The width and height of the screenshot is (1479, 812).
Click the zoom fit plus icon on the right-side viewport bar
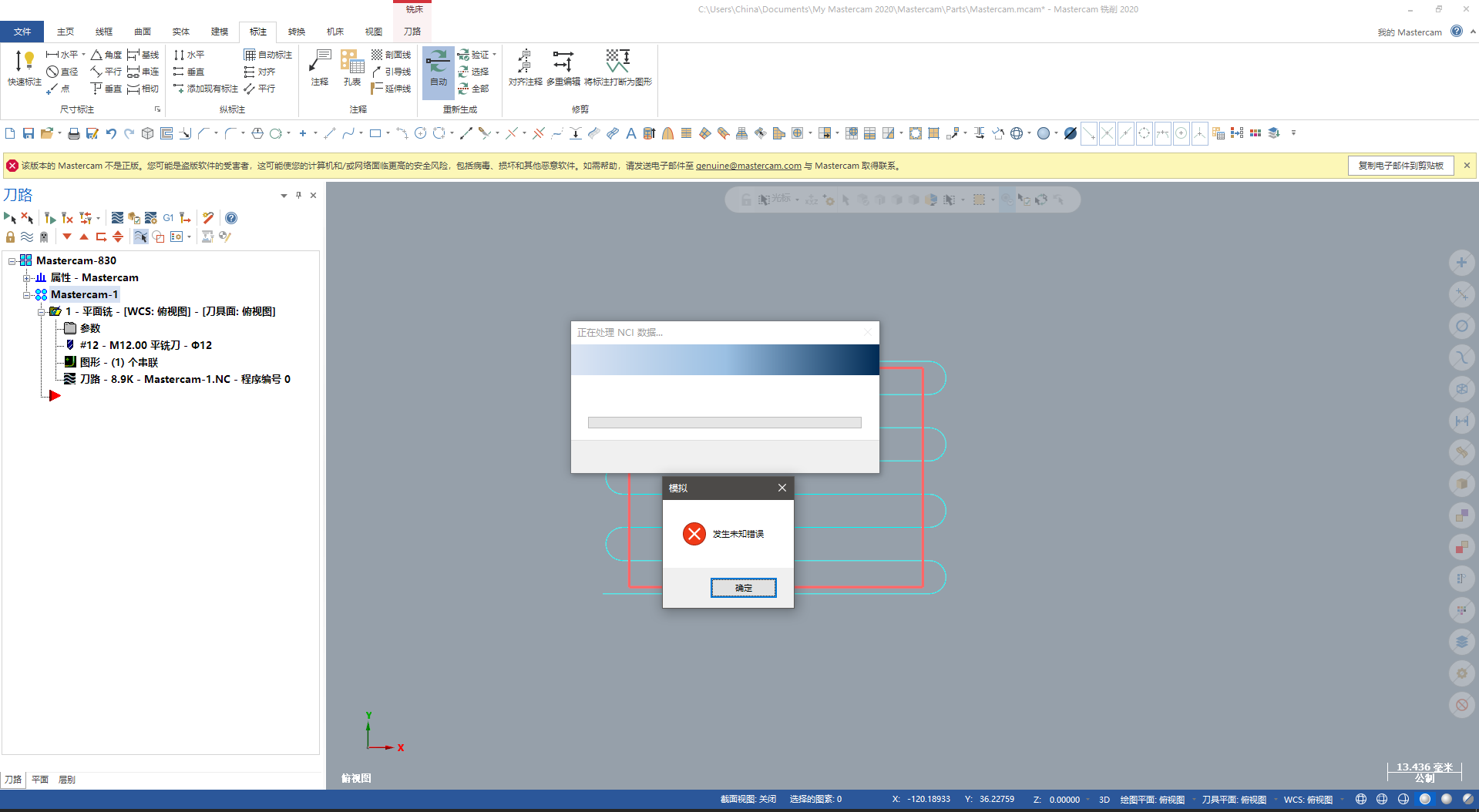pos(1461,263)
